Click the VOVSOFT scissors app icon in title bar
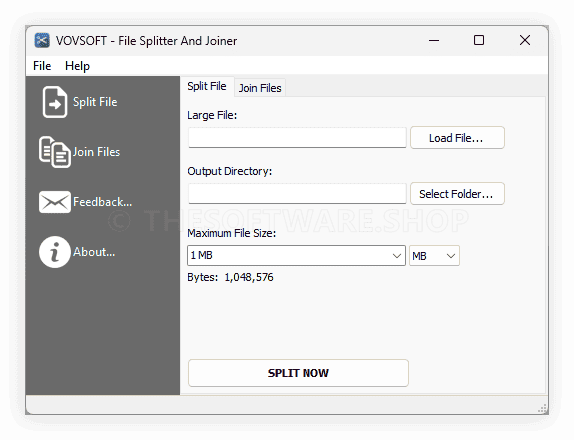 [x=42, y=40]
